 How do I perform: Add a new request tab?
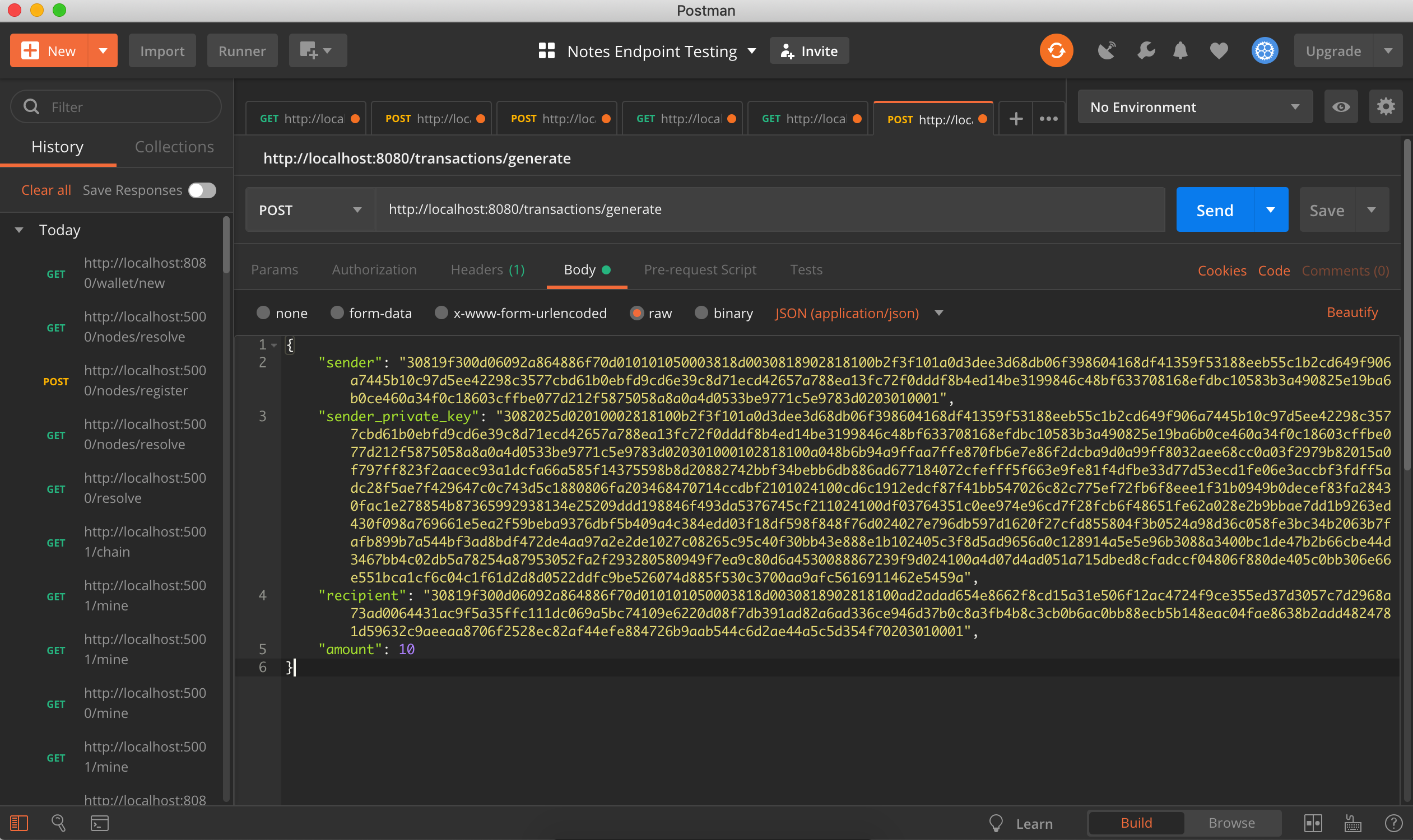tap(1016, 119)
